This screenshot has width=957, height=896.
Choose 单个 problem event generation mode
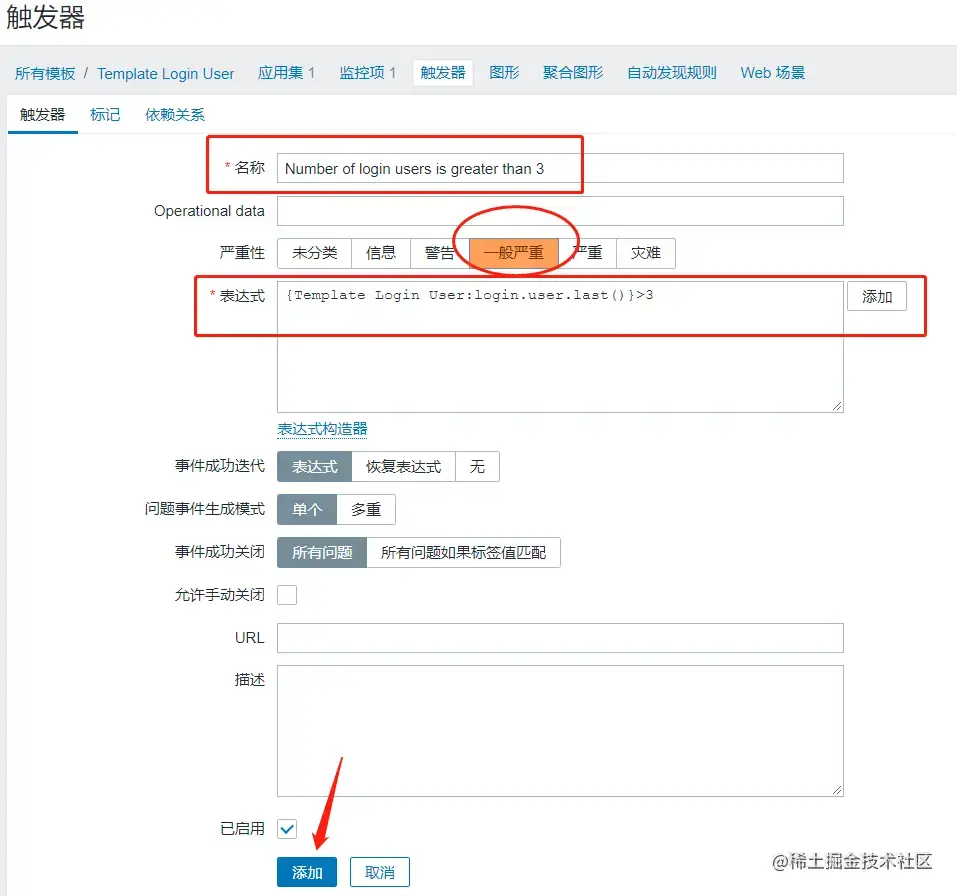(x=307, y=510)
